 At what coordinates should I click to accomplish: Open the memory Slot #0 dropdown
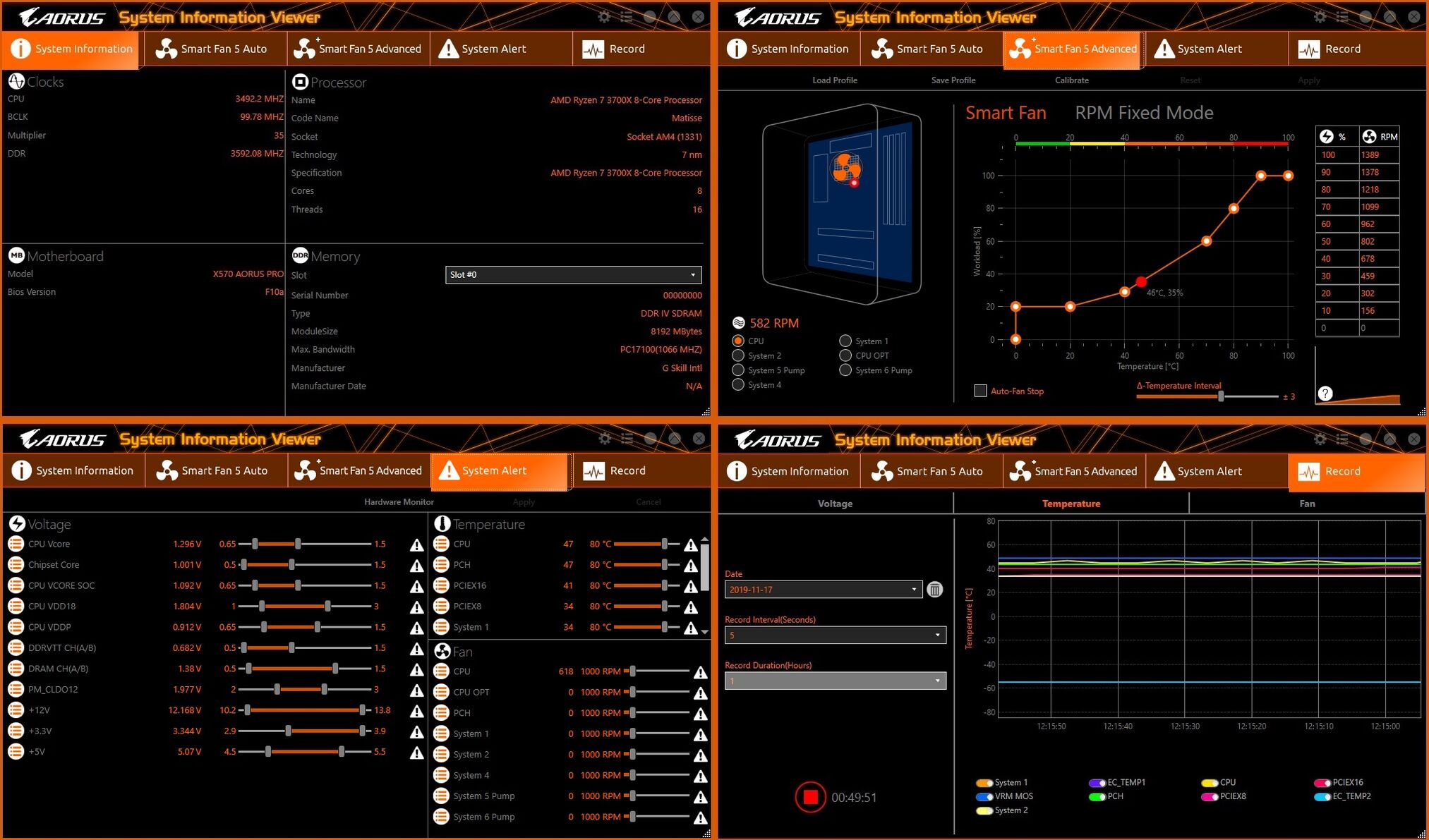tap(573, 274)
